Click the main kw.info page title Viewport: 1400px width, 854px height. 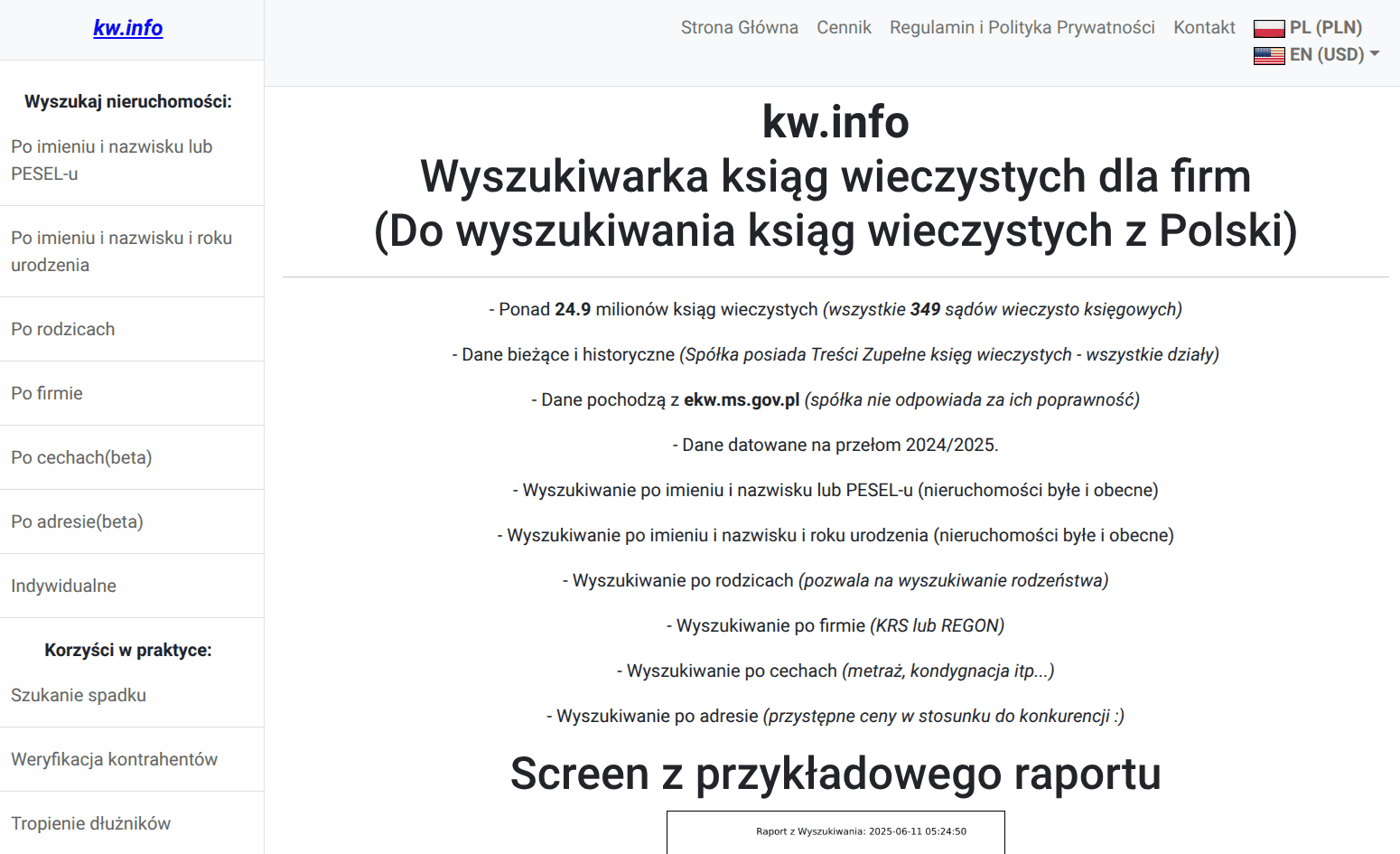835,122
